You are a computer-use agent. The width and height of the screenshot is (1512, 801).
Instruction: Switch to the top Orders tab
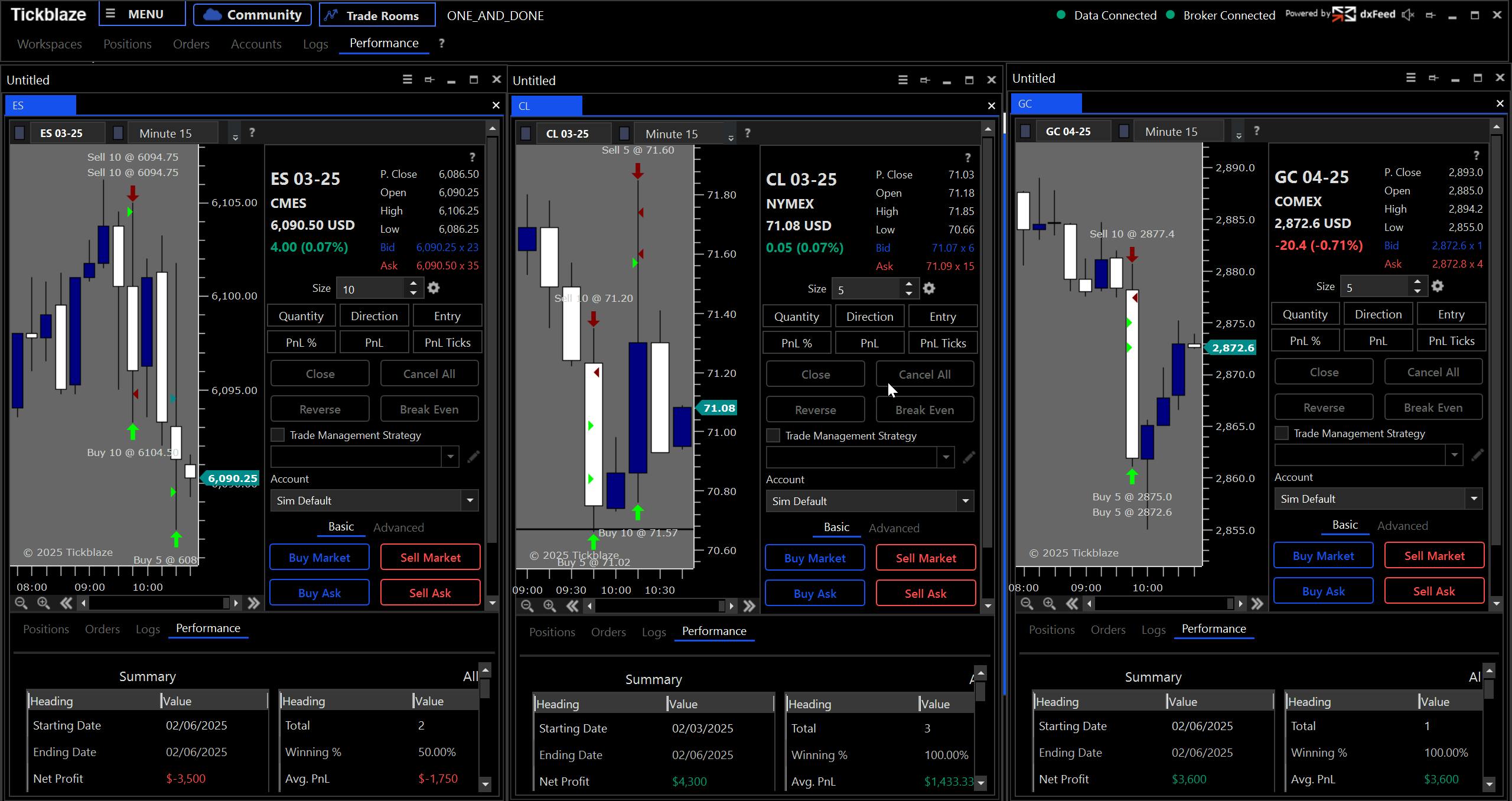191,44
